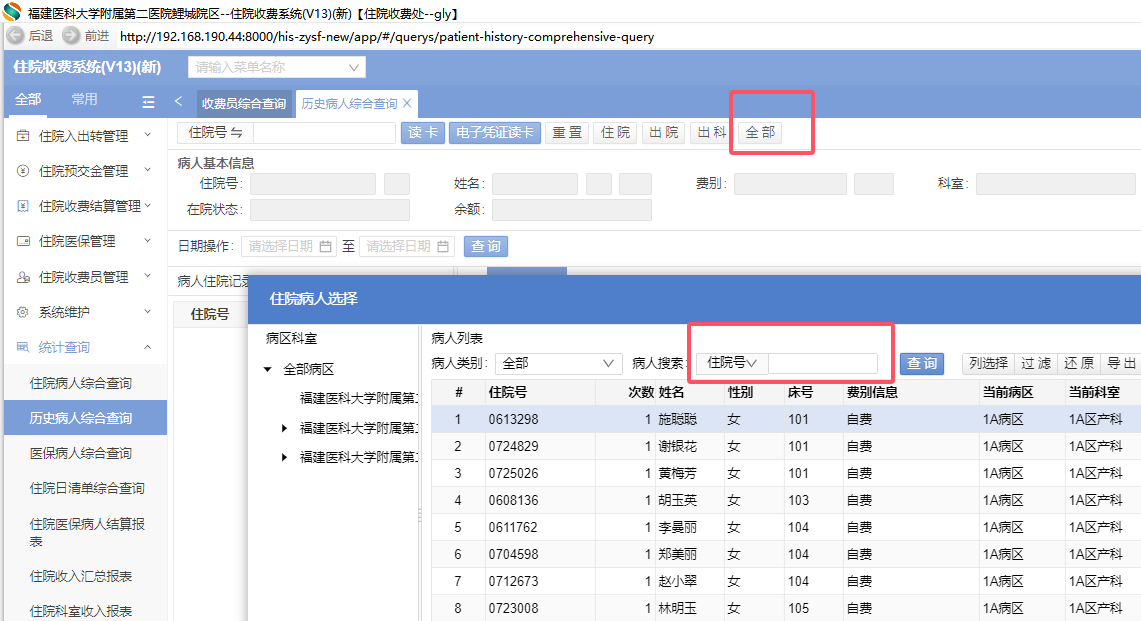Open the start date calendar icon
The image size is (1141, 621).
[325, 246]
